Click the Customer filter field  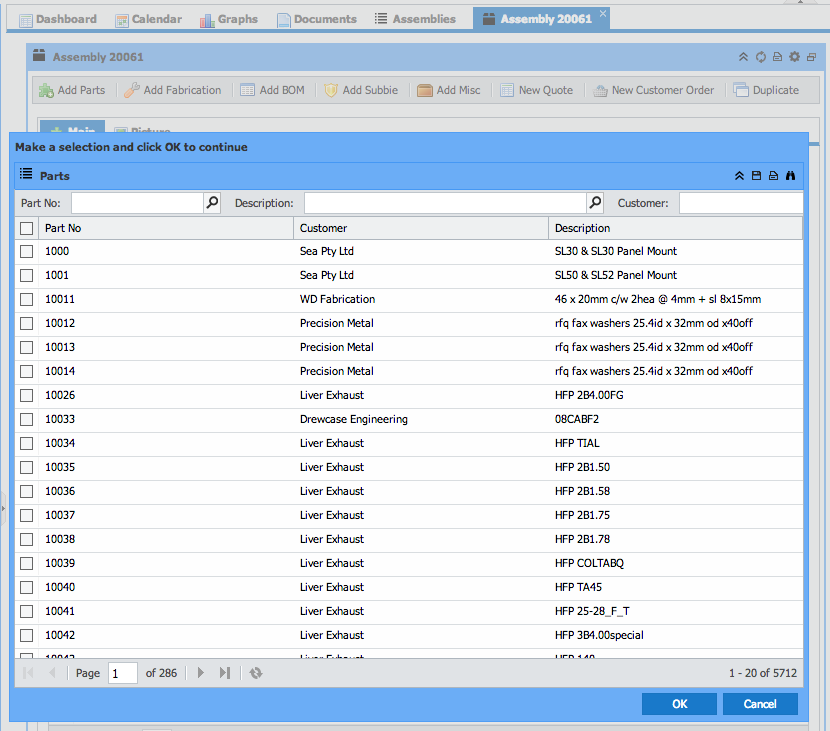[x=741, y=203]
